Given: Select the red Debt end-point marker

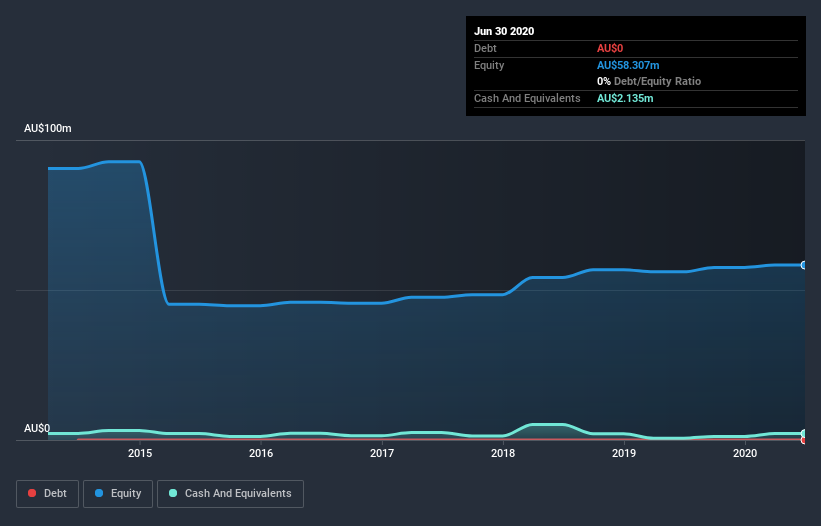Looking at the screenshot, I should [x=804, y=440].
